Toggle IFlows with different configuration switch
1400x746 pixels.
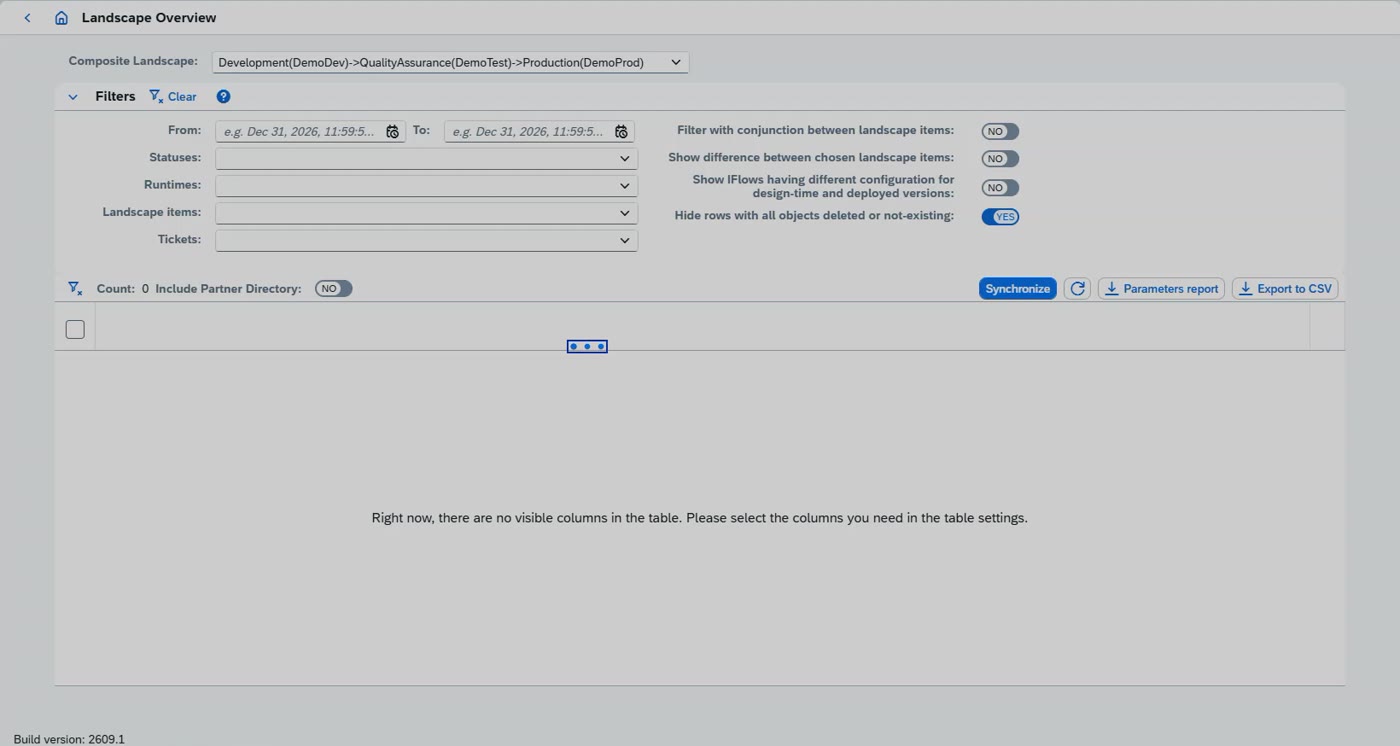1000,188
